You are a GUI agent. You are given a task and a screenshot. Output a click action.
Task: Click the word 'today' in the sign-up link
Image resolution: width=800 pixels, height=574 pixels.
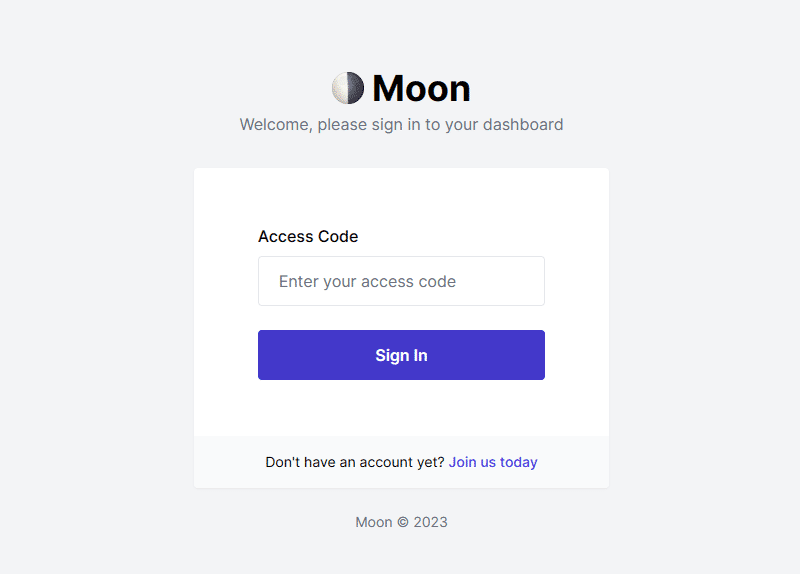pos(519,462)
